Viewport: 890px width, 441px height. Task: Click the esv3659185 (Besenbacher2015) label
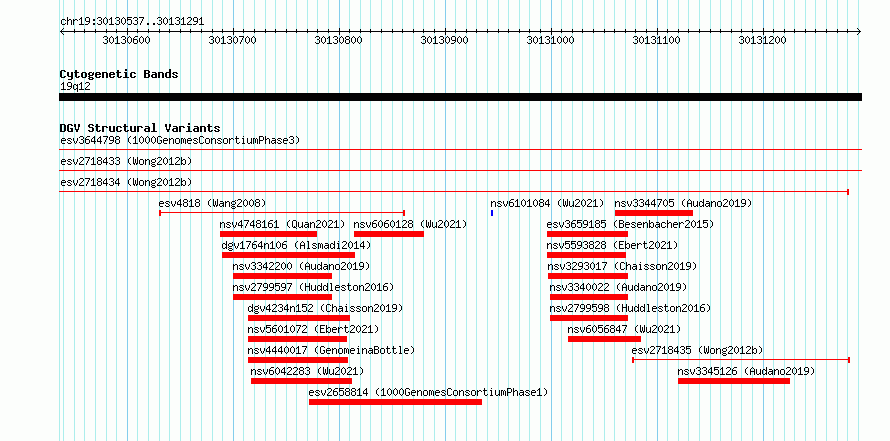pyautogui.click(x=630, y=224)
